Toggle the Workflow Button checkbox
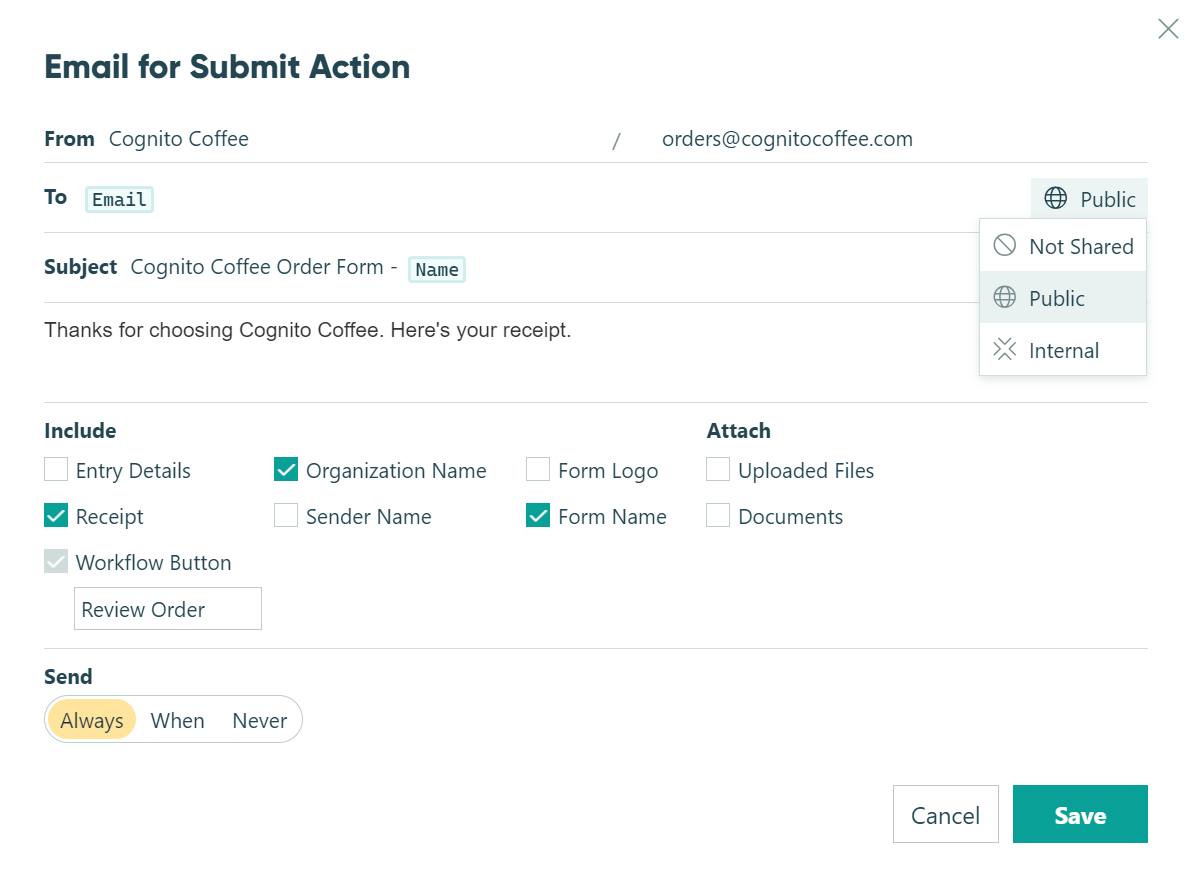Image resolution: width=1192 pixels, height=885 pixels. pos(55,562)
